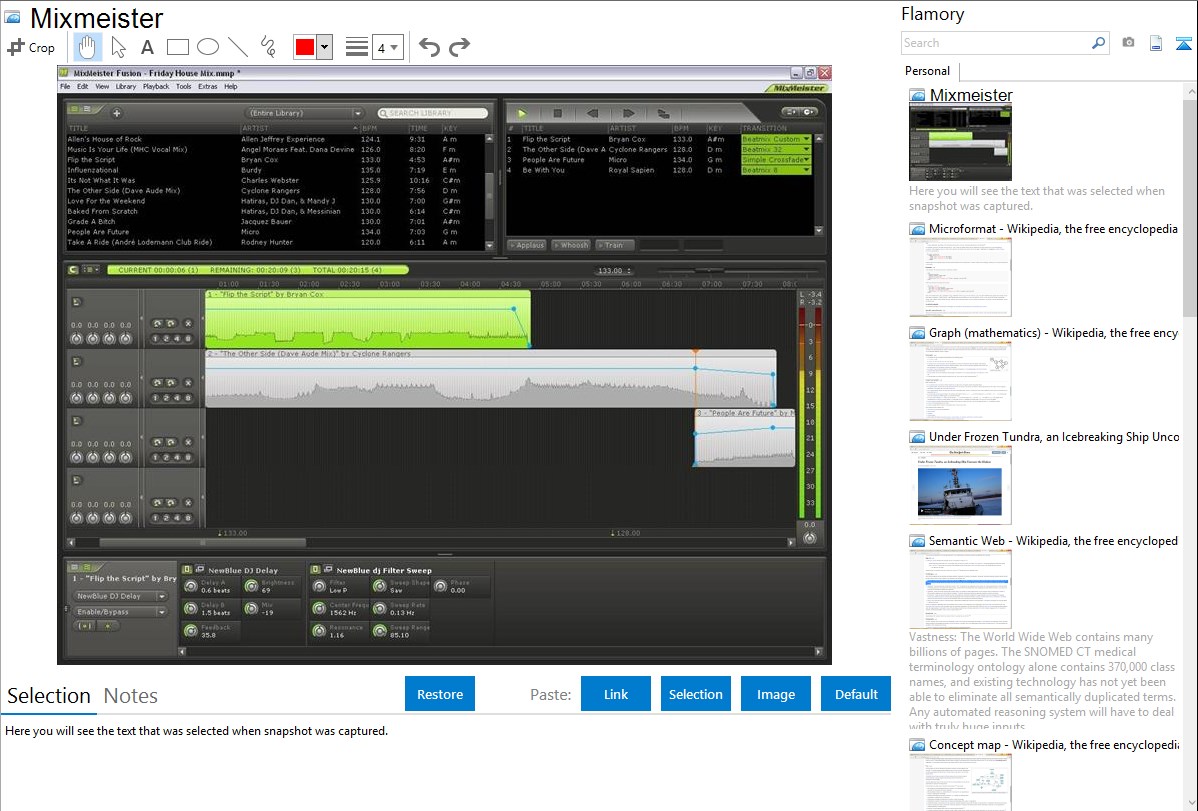Open Simple Crossfade transition dropdown
The height and width of the screenshot is (811, 1198).
(776, 160)
